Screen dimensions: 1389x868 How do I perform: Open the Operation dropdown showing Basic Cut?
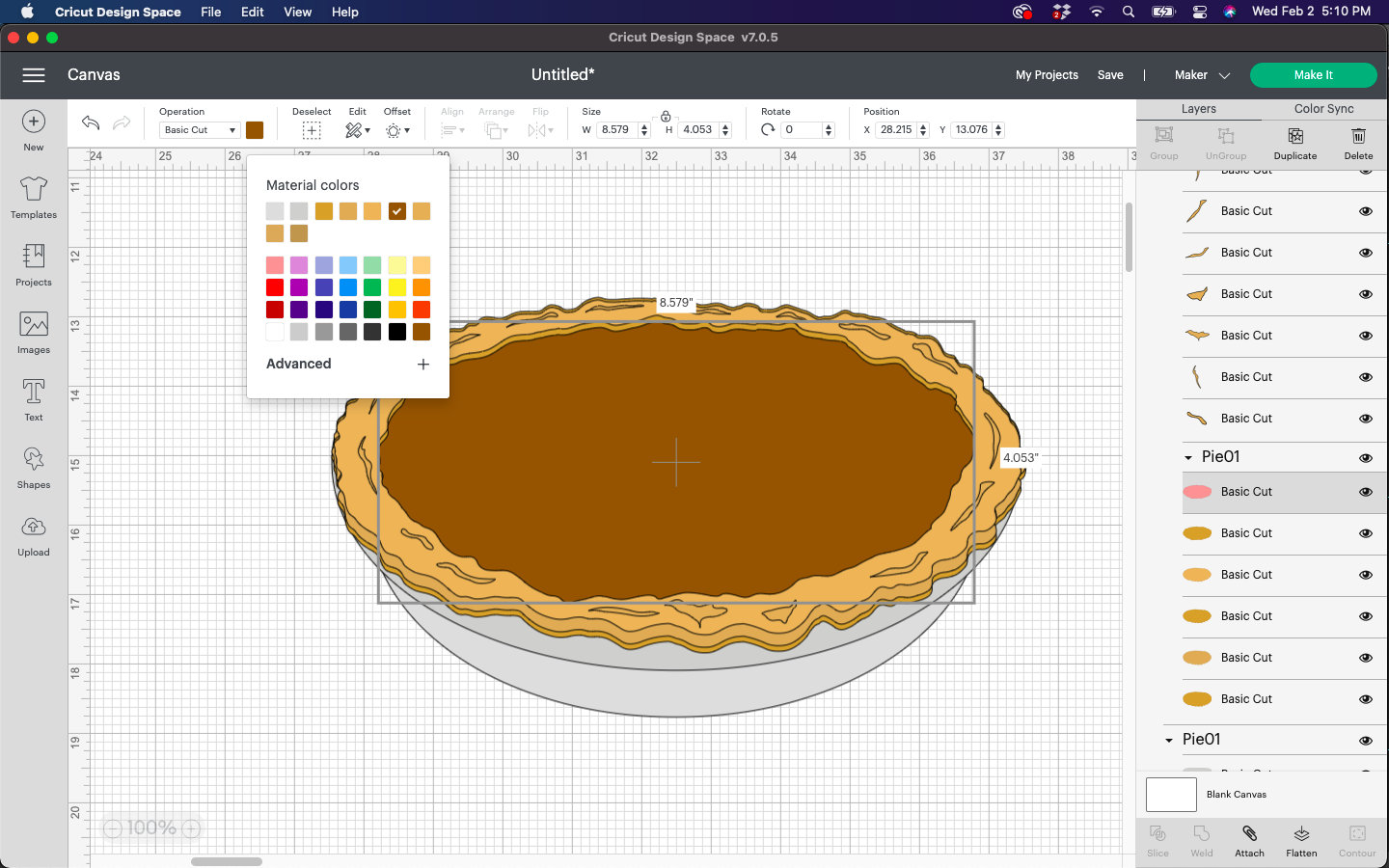pos(199,129)
